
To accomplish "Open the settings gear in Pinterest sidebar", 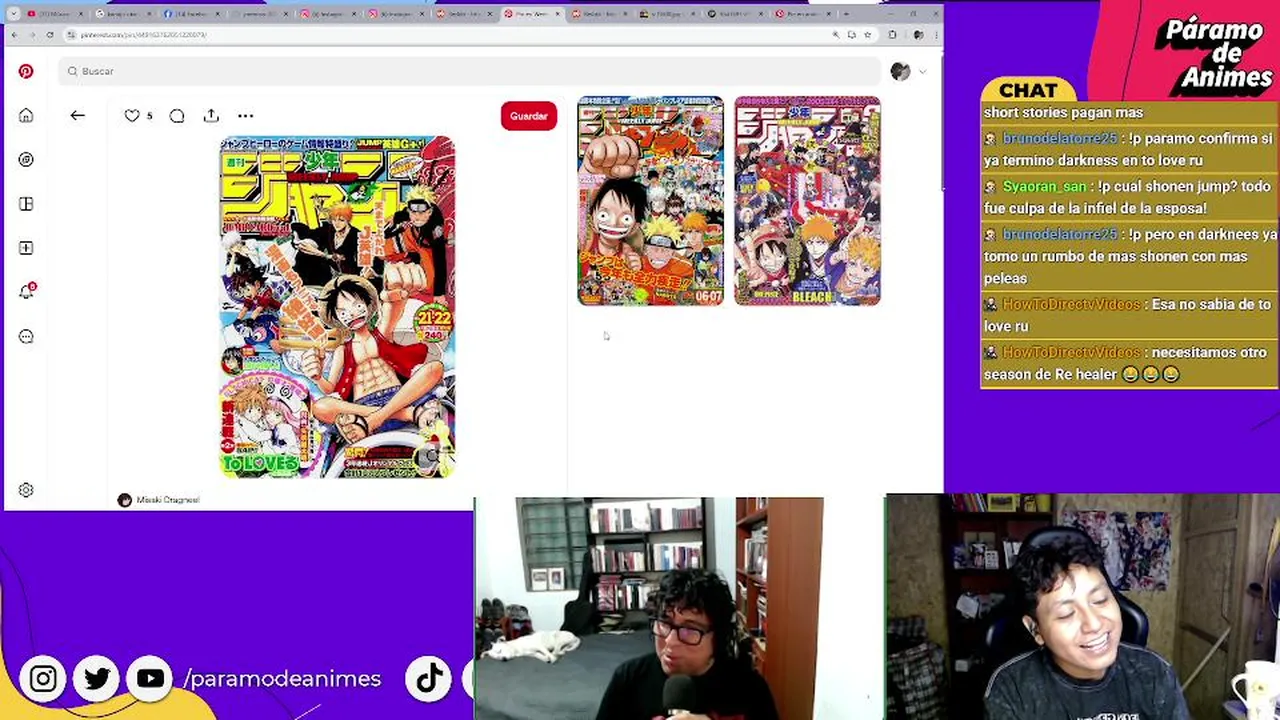I will [26, 490].
